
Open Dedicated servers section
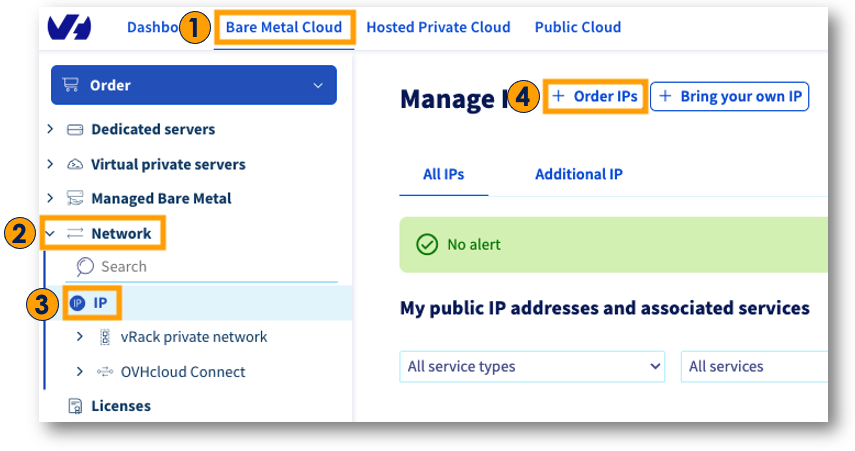[153, 129]
